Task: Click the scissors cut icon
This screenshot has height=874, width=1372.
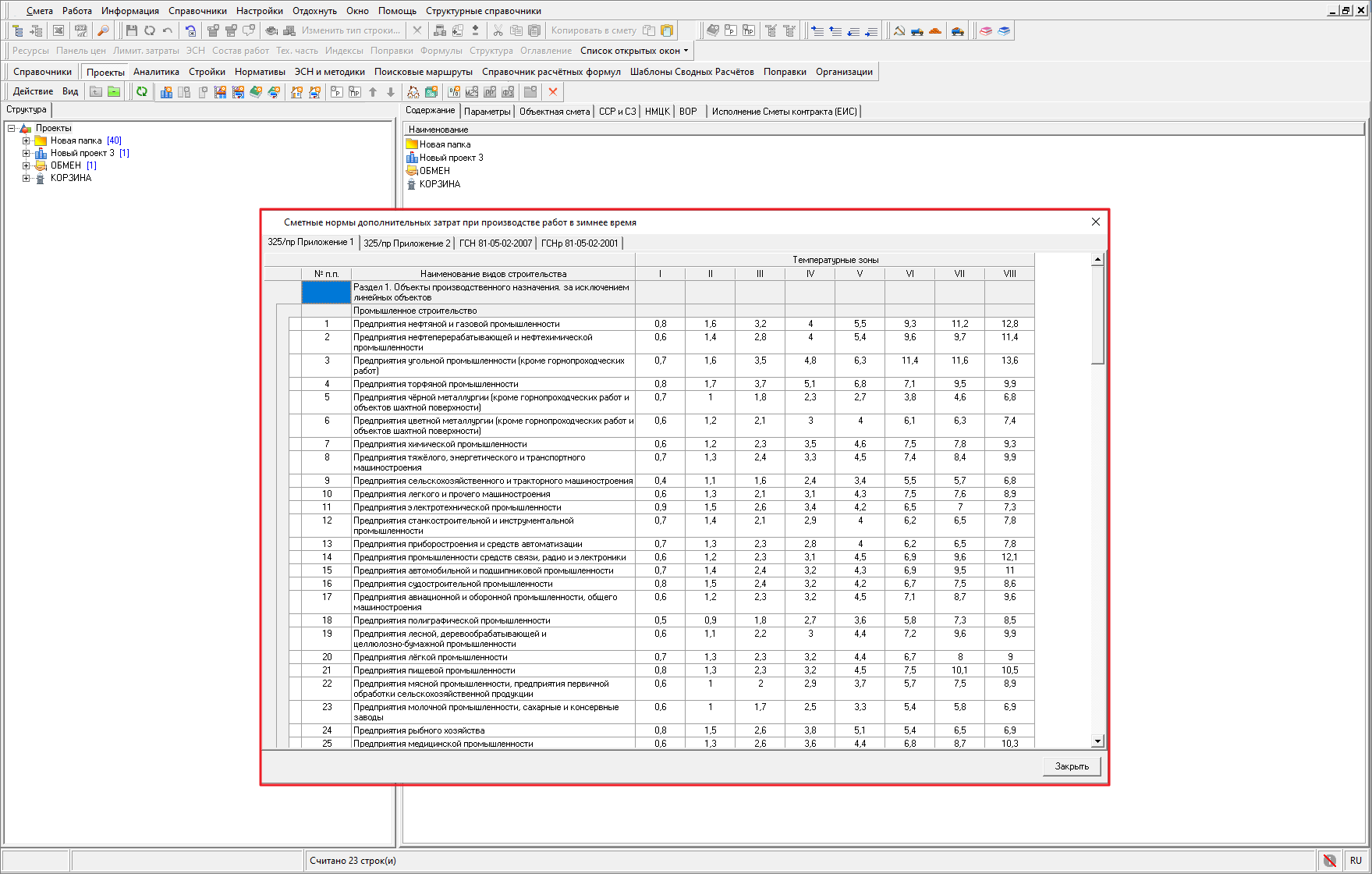Action: pos(498,30)
